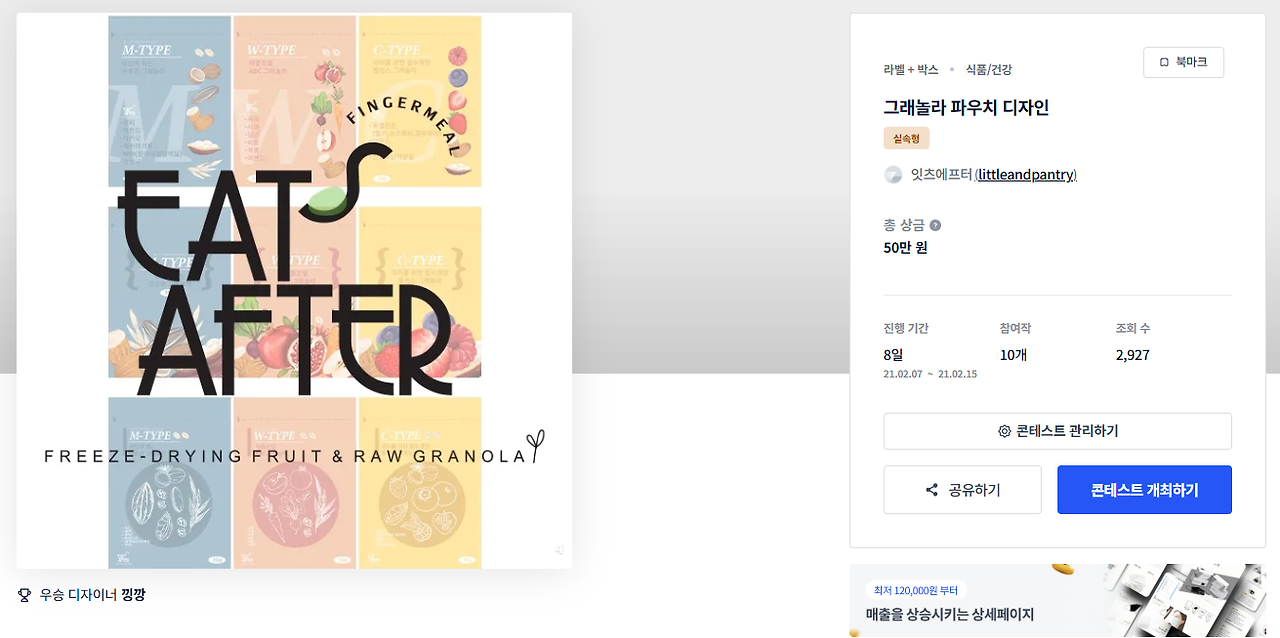Click the small sound icon on design image corner
The height and width of the screenshot is (638, 1280).
click(560, 550)
